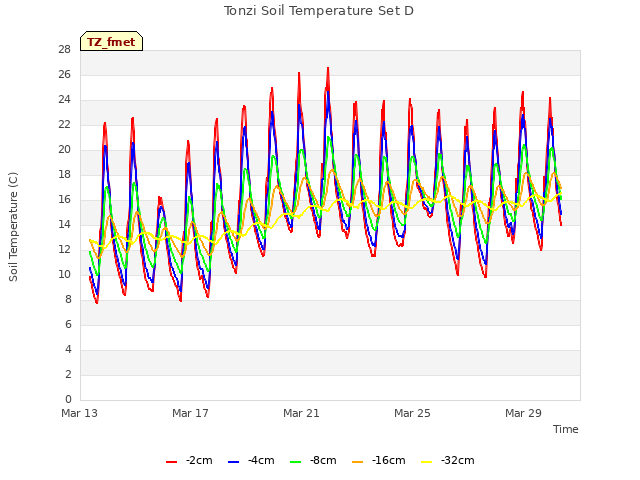
Task: Click the blue -4cm legend swatch
Action: tap(233, 462)
